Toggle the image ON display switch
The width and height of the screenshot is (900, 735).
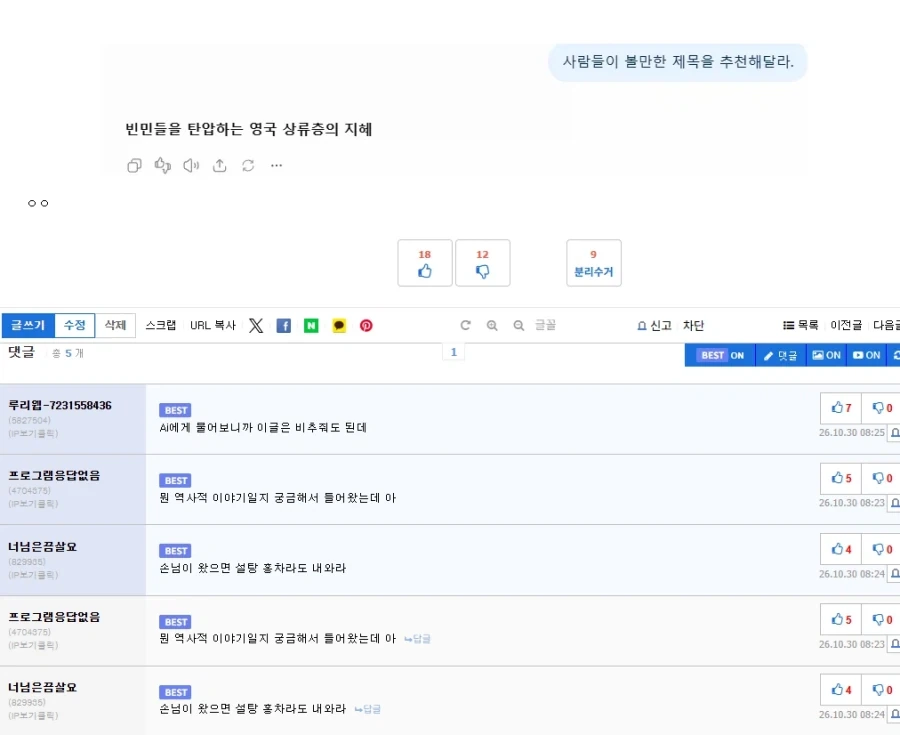pos(827,355)
